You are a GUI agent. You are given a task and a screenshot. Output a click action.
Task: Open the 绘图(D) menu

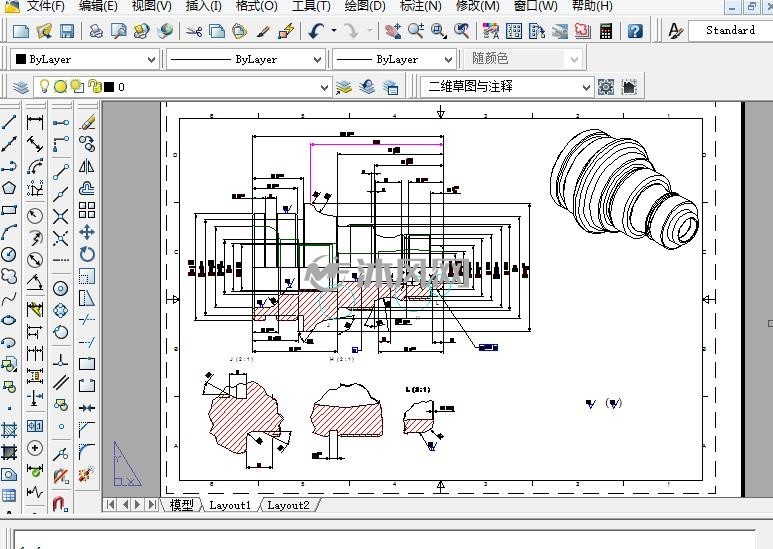[365, 6]
